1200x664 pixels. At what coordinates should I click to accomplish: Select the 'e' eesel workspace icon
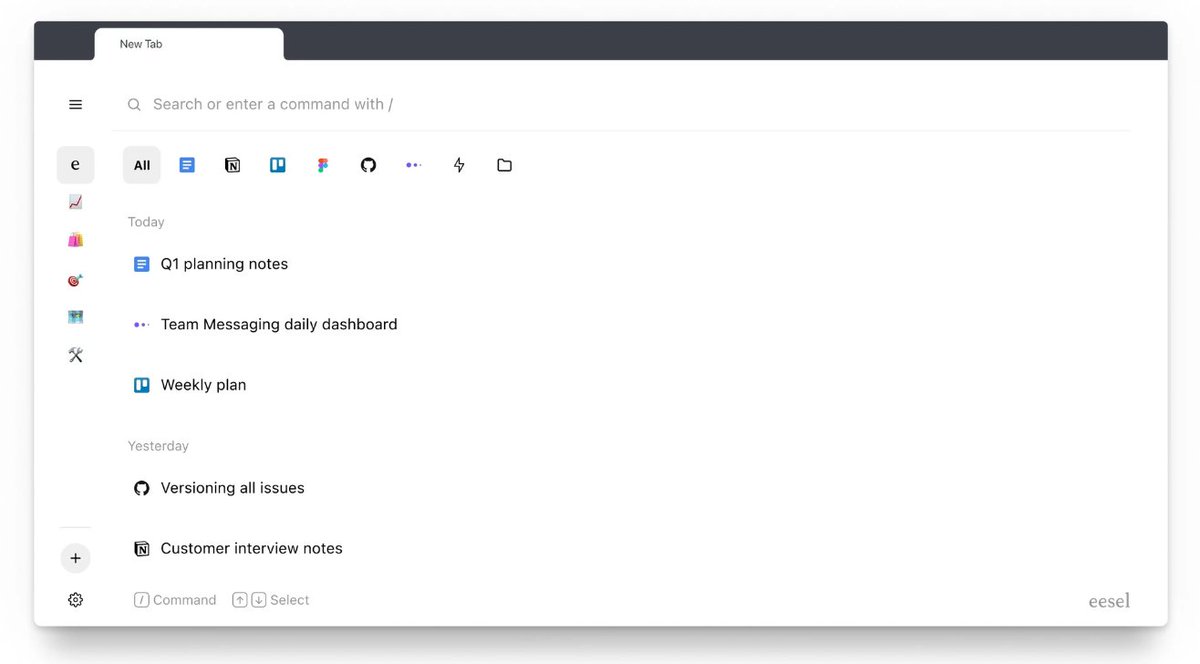(x=75, y=165)
